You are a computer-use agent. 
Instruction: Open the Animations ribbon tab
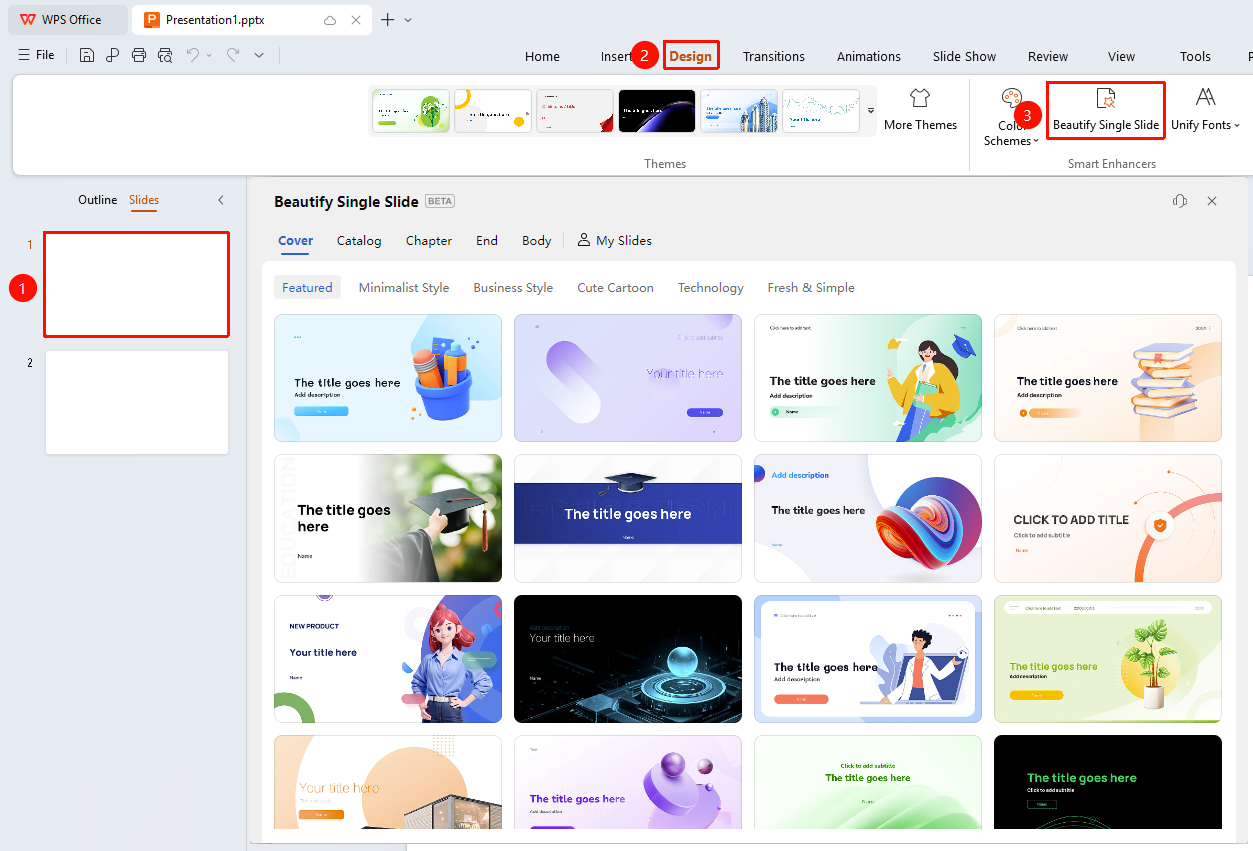(869, 56)
